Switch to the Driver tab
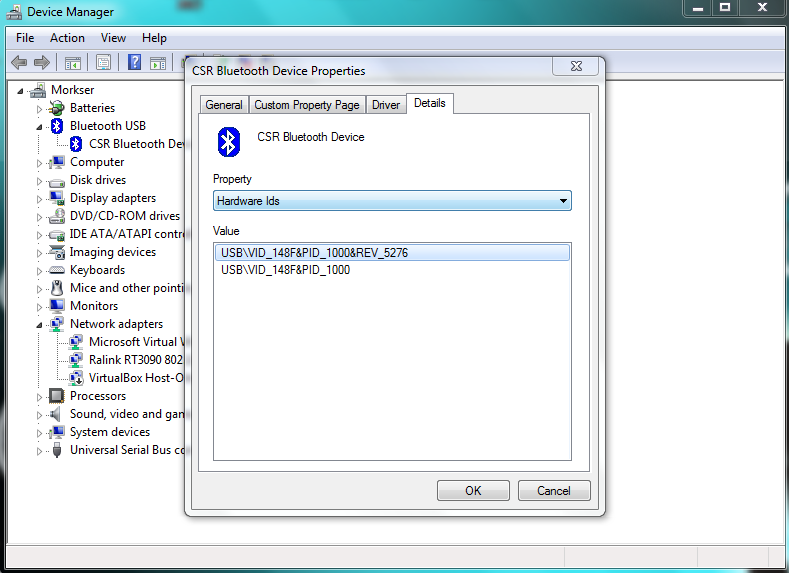Viewport: 789px width, 573px height. pyautogui.click(x=386, y=105)
